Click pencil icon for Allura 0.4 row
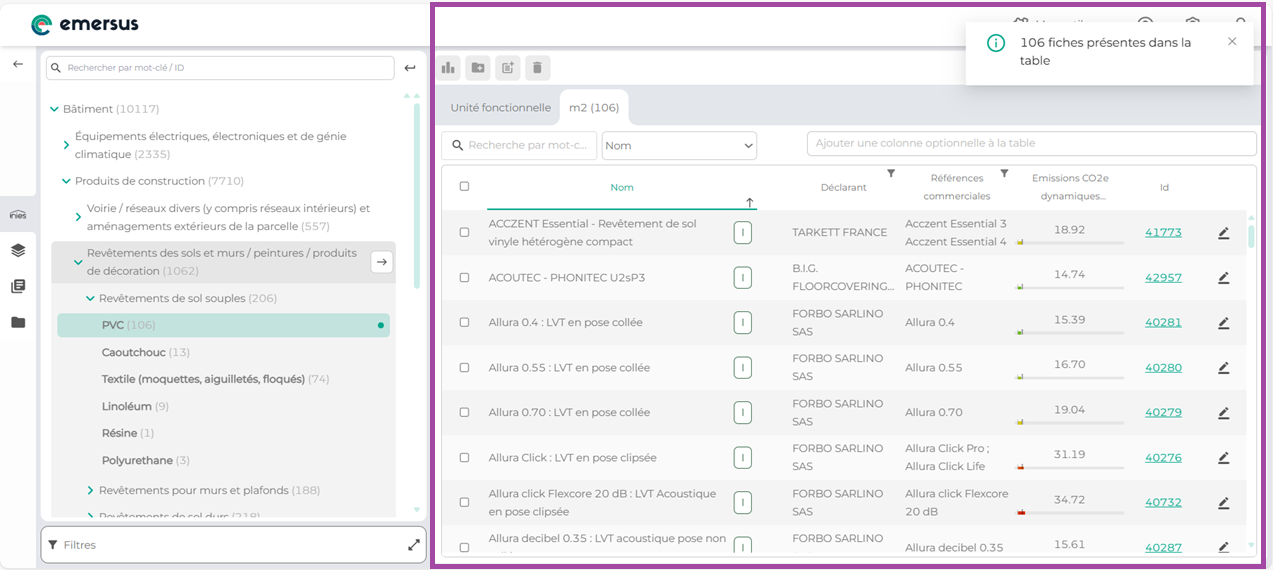The height and width of the screenshot is (570, 1273). 1223,323
